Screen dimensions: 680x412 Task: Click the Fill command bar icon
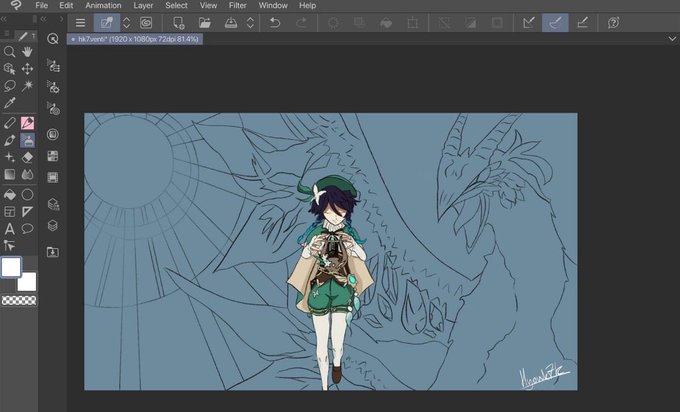pos(386,23)
